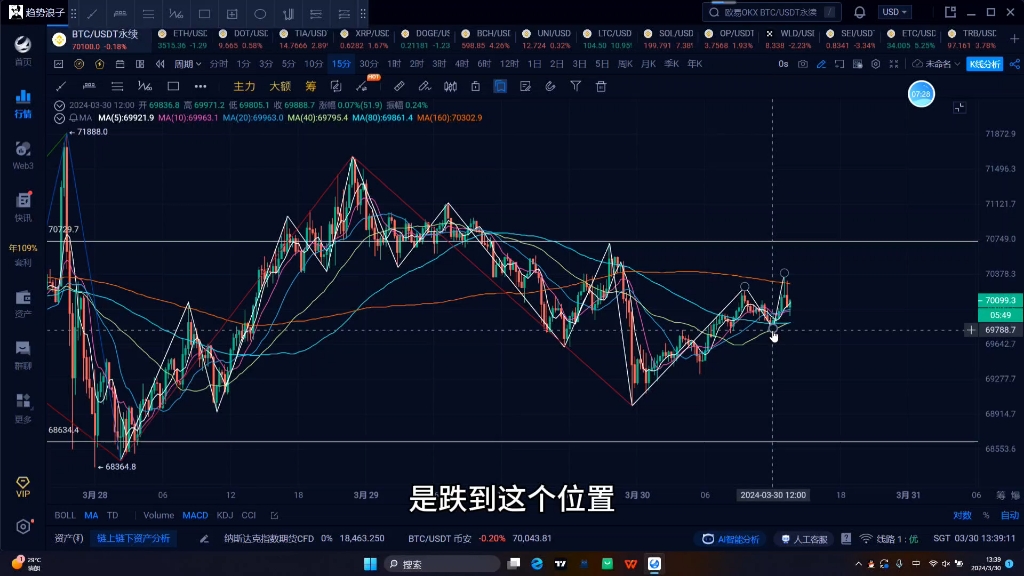Click the ruler measure tool icon
The width and height of the screenshot is (1024, 576).
[399, 86]
